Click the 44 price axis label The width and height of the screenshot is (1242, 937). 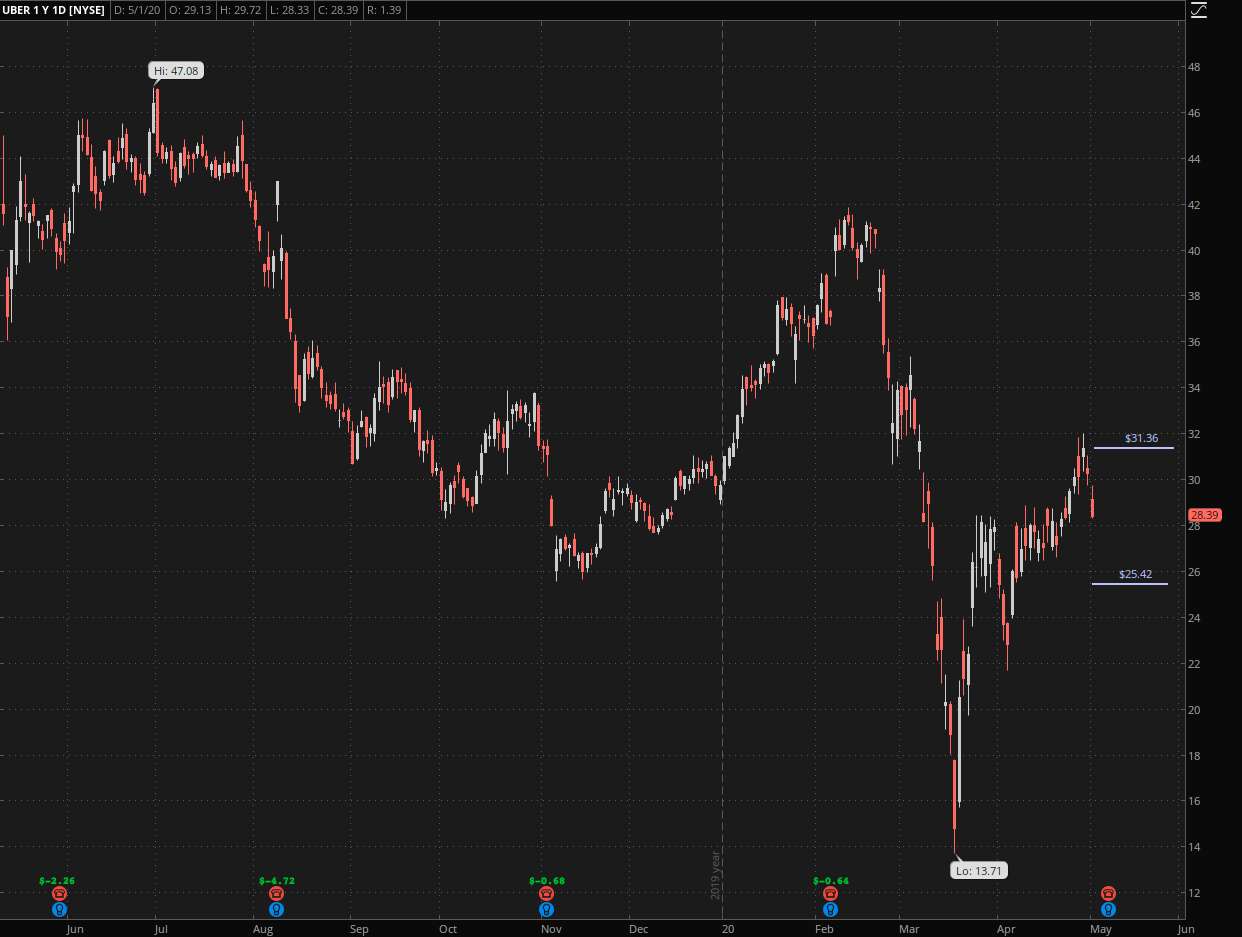1194,159
